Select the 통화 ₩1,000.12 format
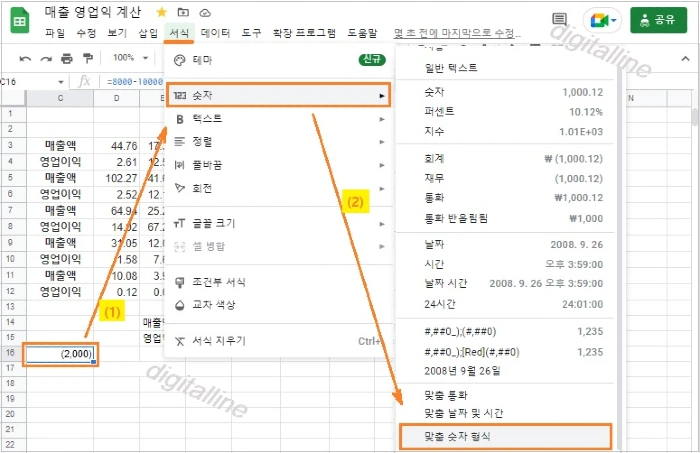Viewport: 700px width, 453px height. pos(505,198)
